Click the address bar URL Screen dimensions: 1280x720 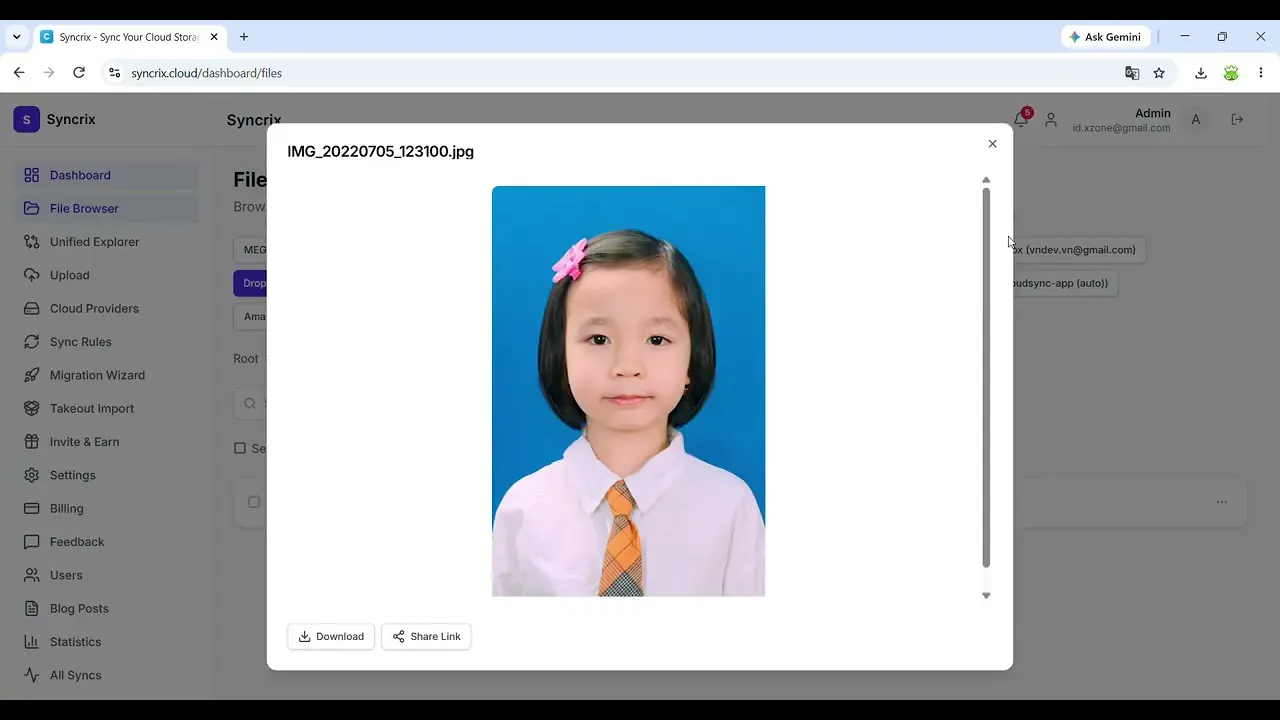tap(207, 73)
